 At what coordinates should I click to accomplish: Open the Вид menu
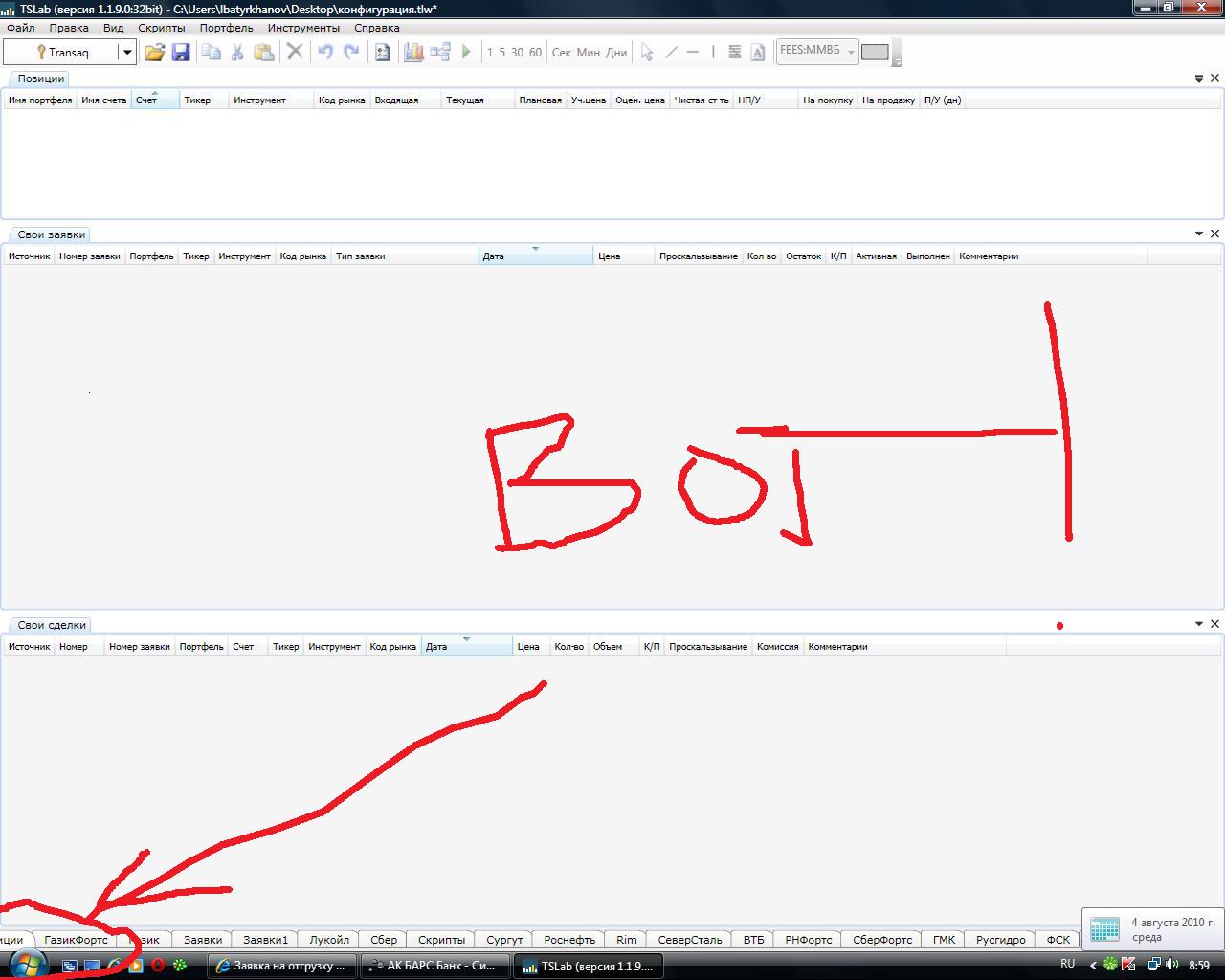(x=114, y=28)
